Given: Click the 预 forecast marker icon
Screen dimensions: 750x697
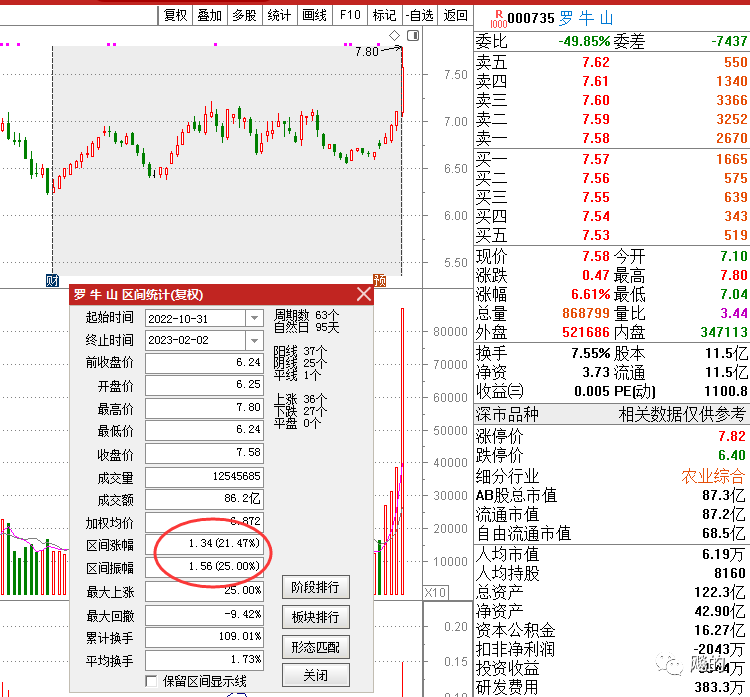Looking at the screenshot, I should [x=379, y=280].
